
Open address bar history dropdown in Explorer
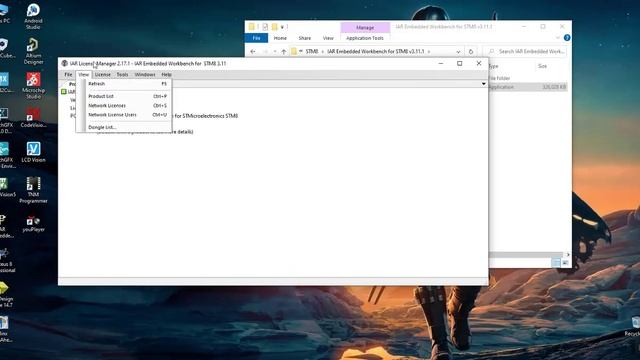point(458,51)
